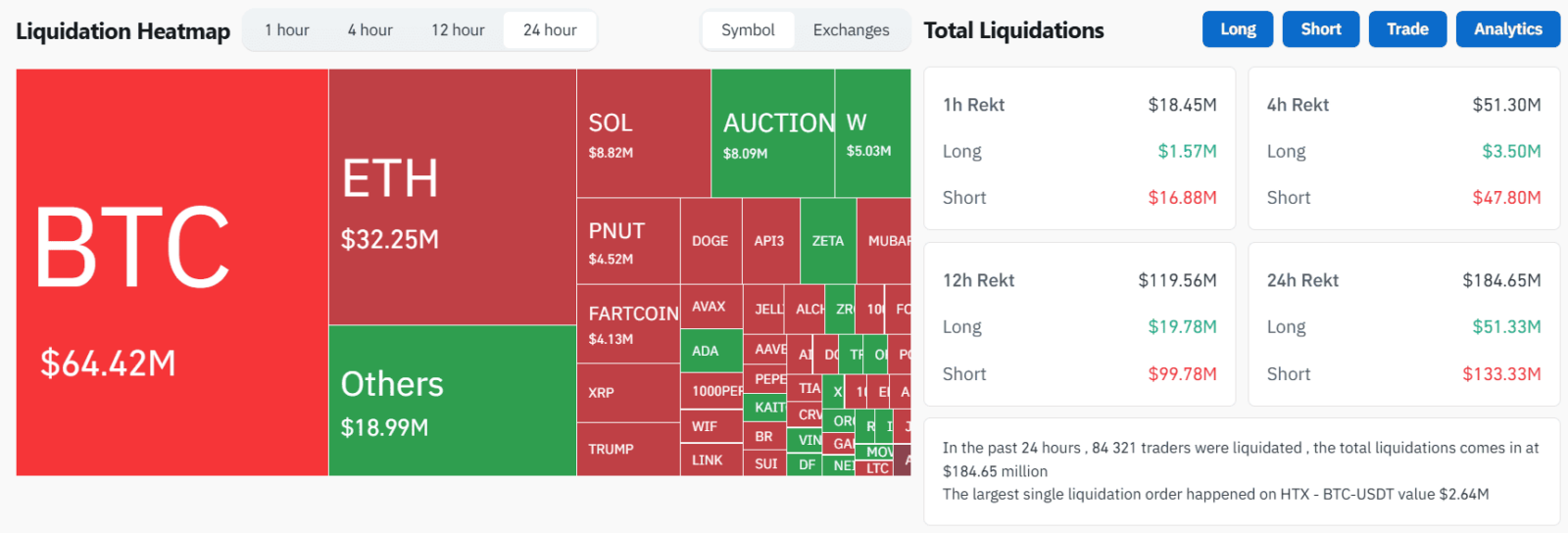Select the 1 hour timeframe tab
Viewport: 1568px width, 533px height.
pyautogui.click(x=287, y=30)
